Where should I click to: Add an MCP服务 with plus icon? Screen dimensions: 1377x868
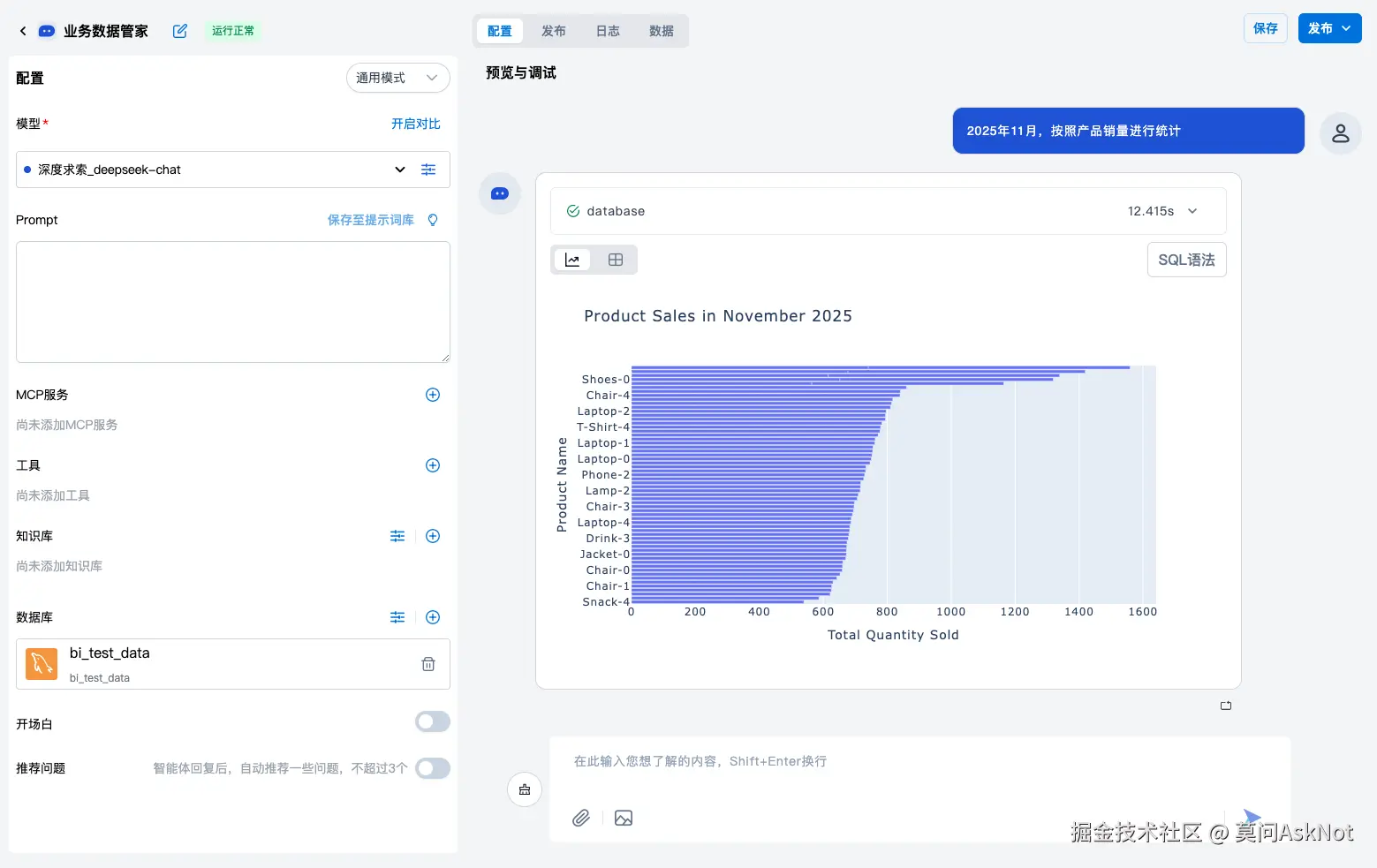pos(433,395)
